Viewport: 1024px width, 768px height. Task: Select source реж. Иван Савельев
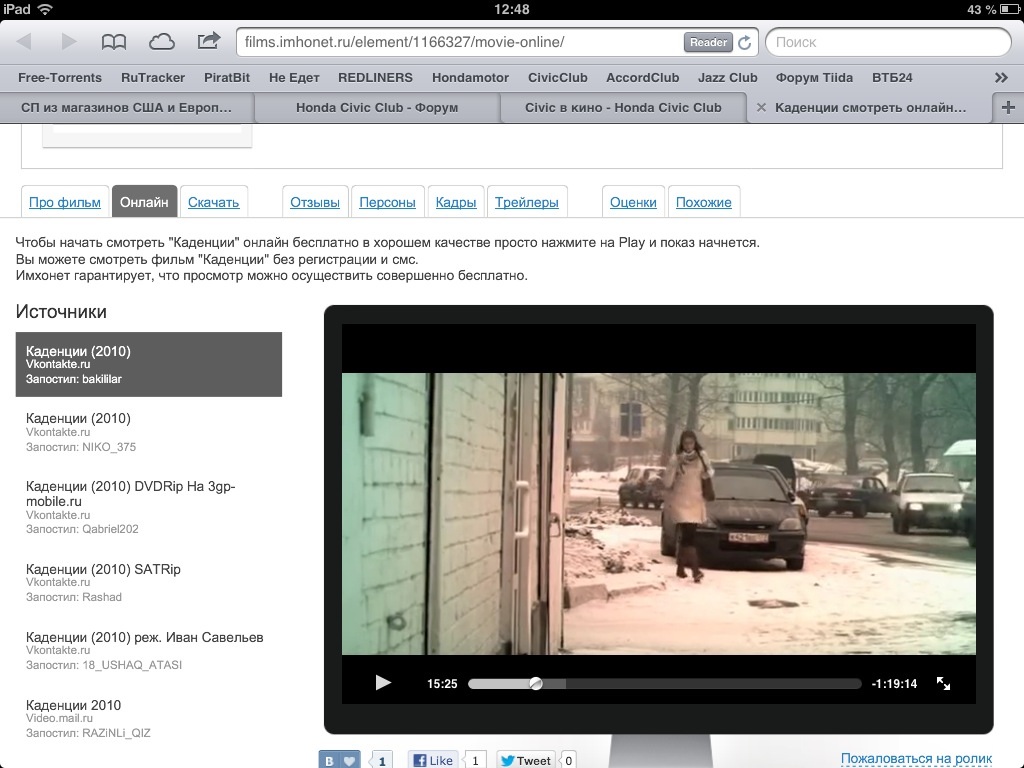[x=149, y=650]
